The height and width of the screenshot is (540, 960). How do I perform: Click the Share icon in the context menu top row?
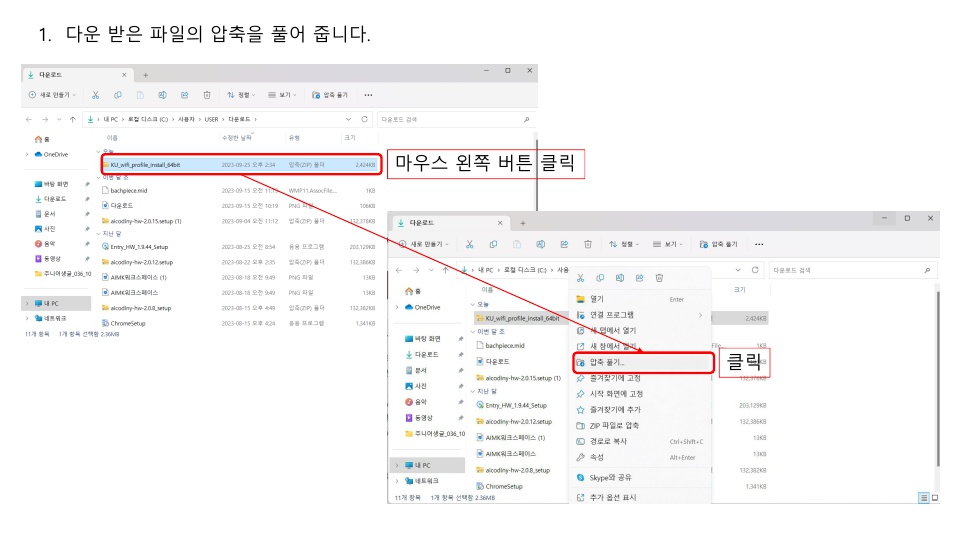click(x=640, y=278)
